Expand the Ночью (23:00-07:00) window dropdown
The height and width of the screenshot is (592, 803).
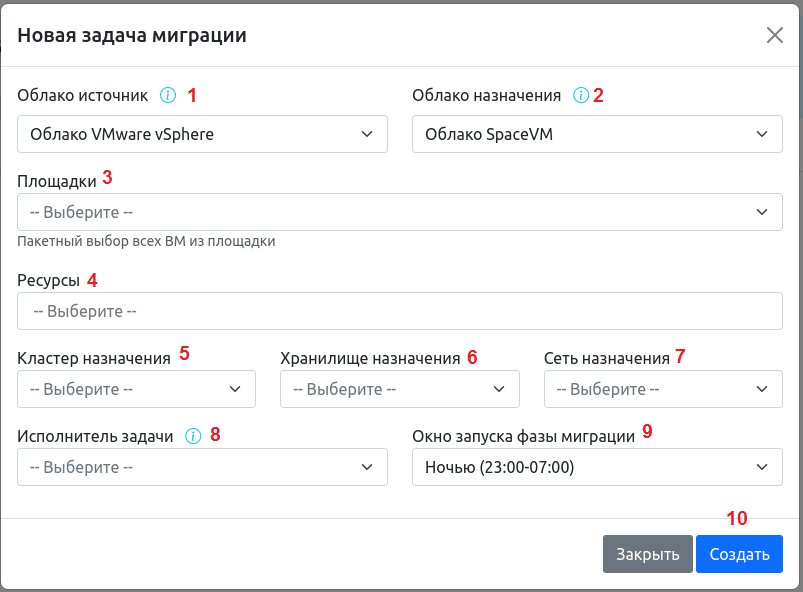(x=597, y=467)
